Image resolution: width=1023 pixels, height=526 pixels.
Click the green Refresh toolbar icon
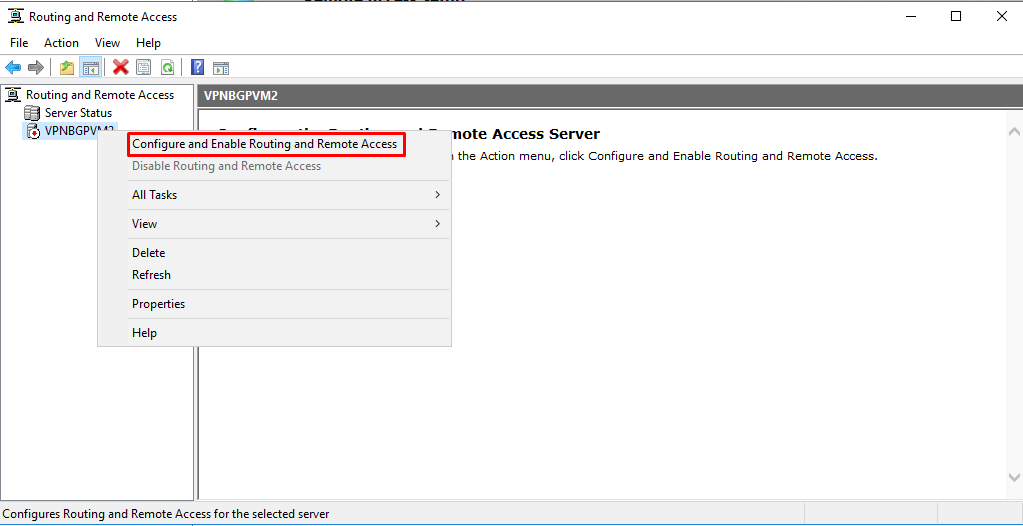coord(168,67)
